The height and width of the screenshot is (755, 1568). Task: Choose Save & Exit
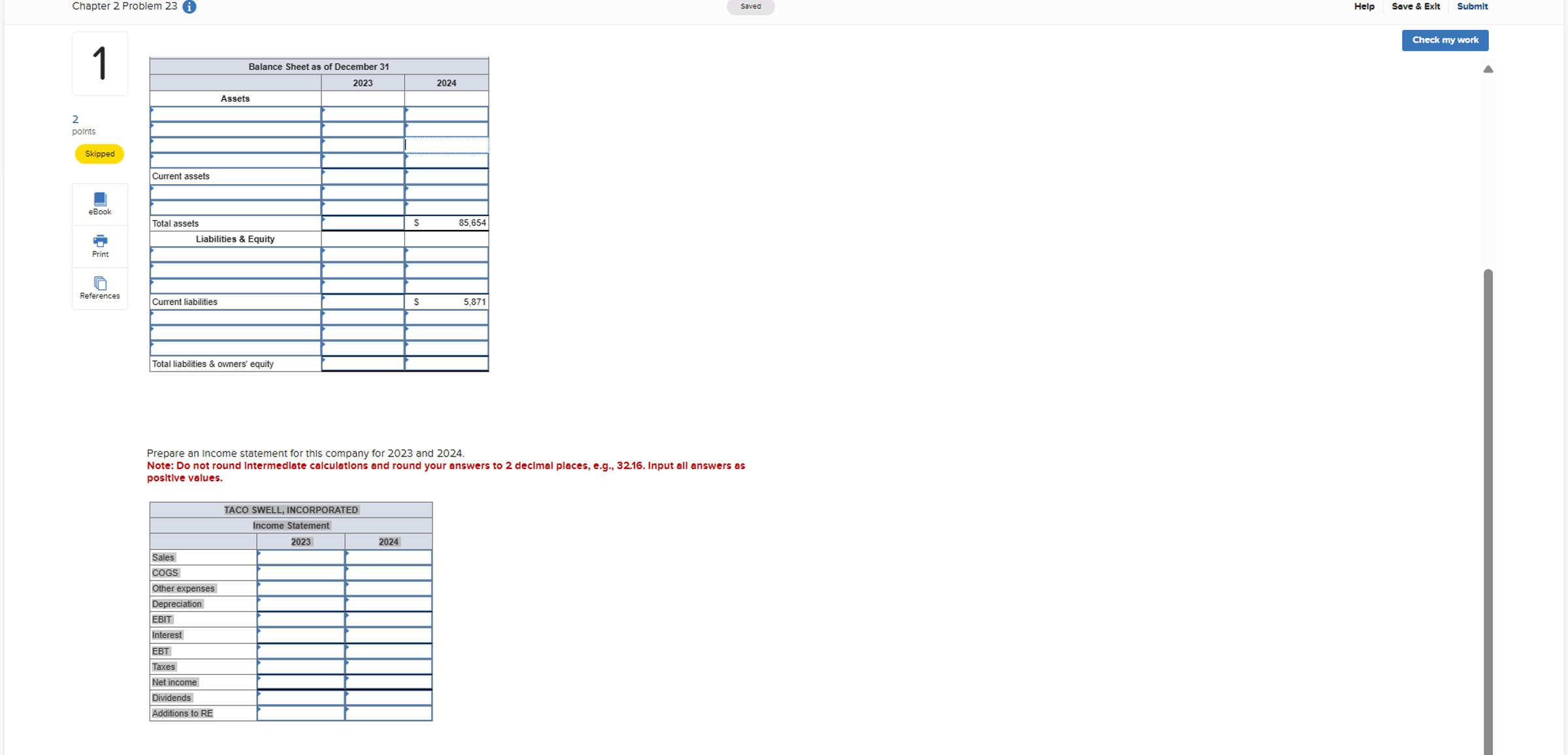(1416, 7)
